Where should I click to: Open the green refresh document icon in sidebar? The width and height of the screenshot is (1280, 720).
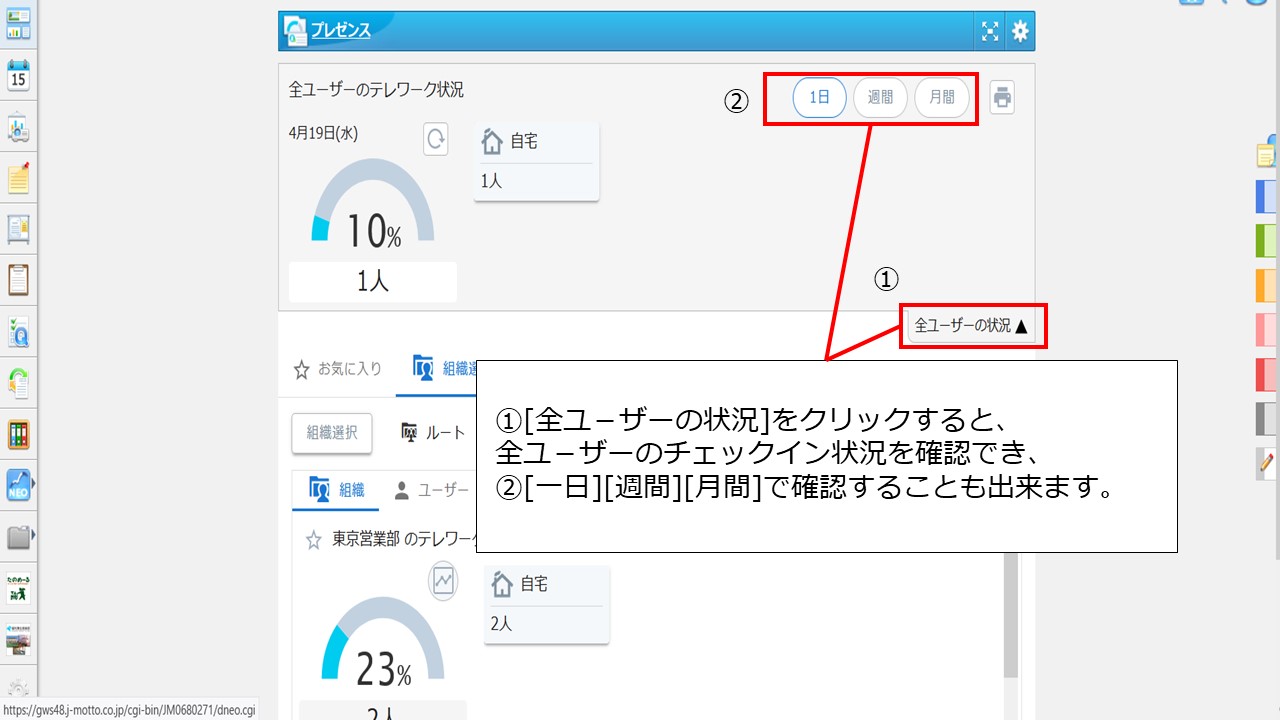[x=18, y=383]
